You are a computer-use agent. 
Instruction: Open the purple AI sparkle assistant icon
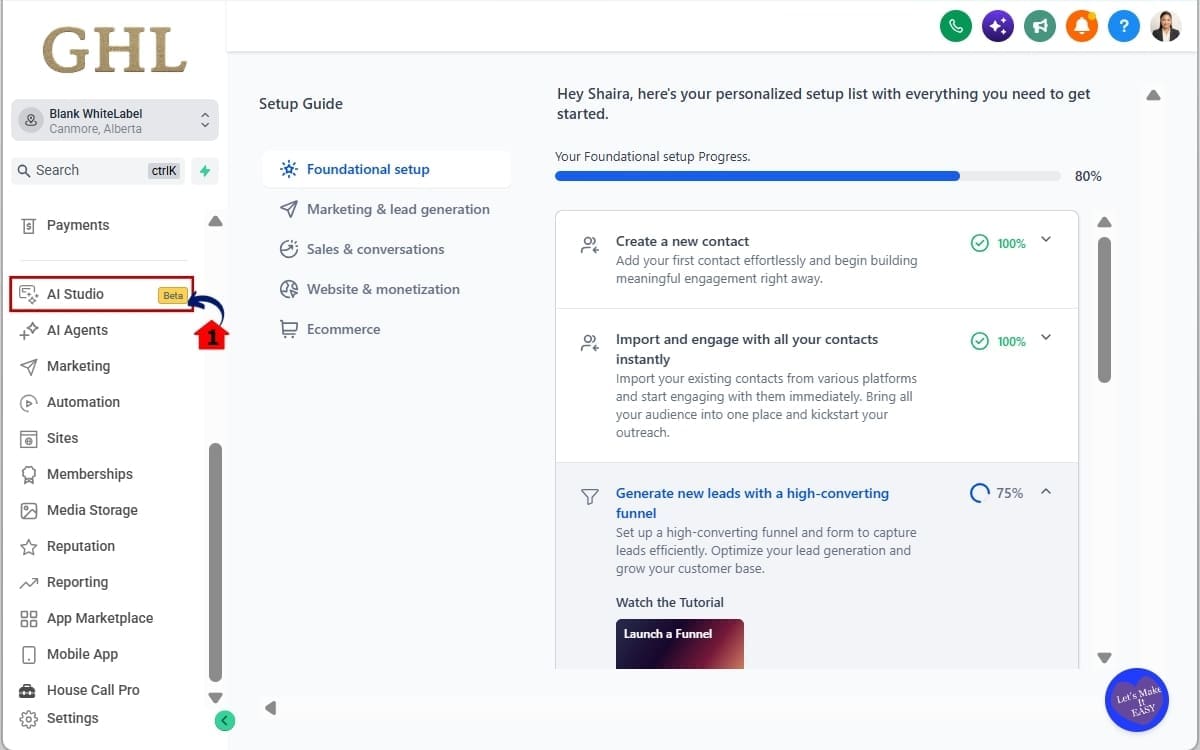998,26
